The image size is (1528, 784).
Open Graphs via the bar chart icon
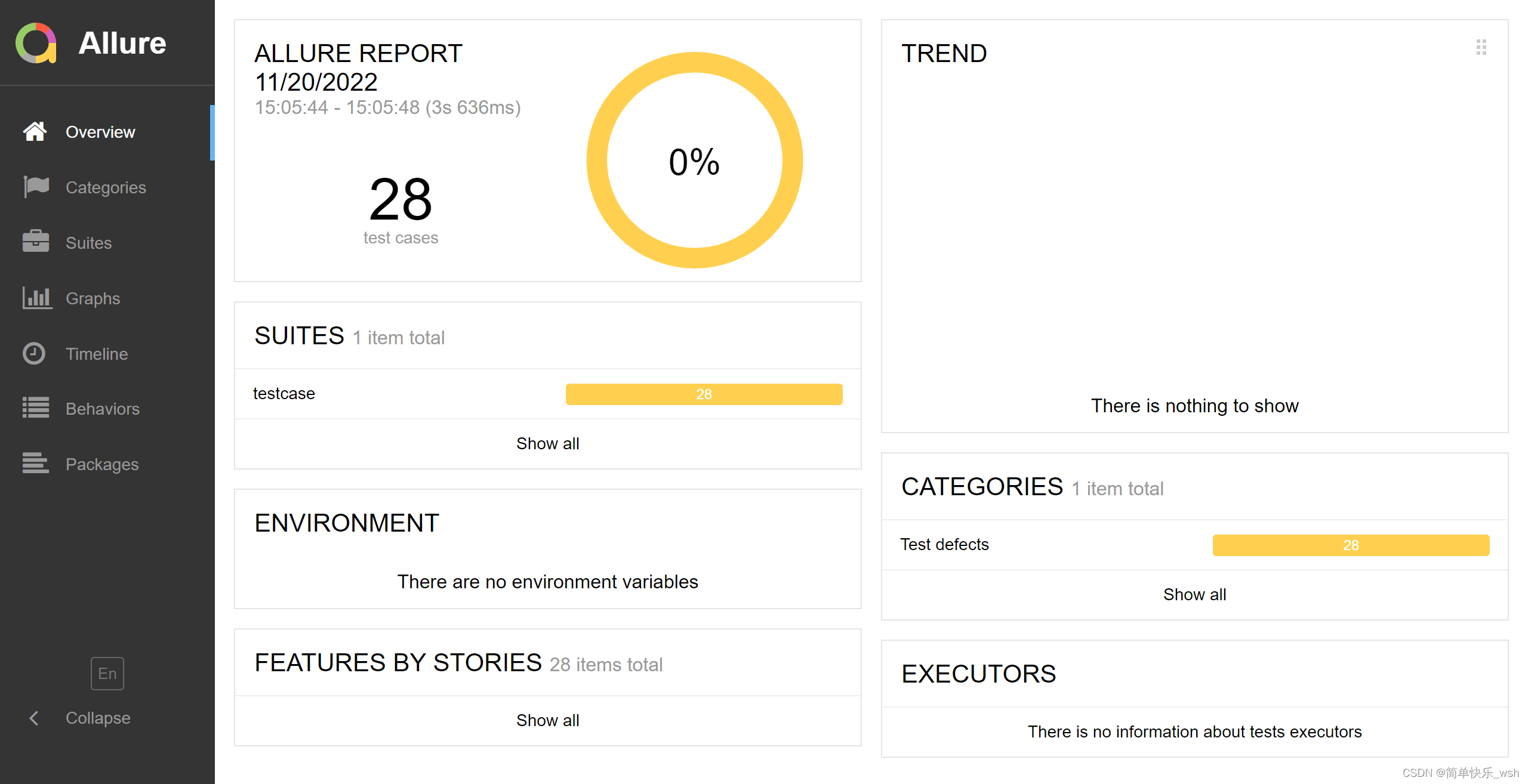point(37,298)
